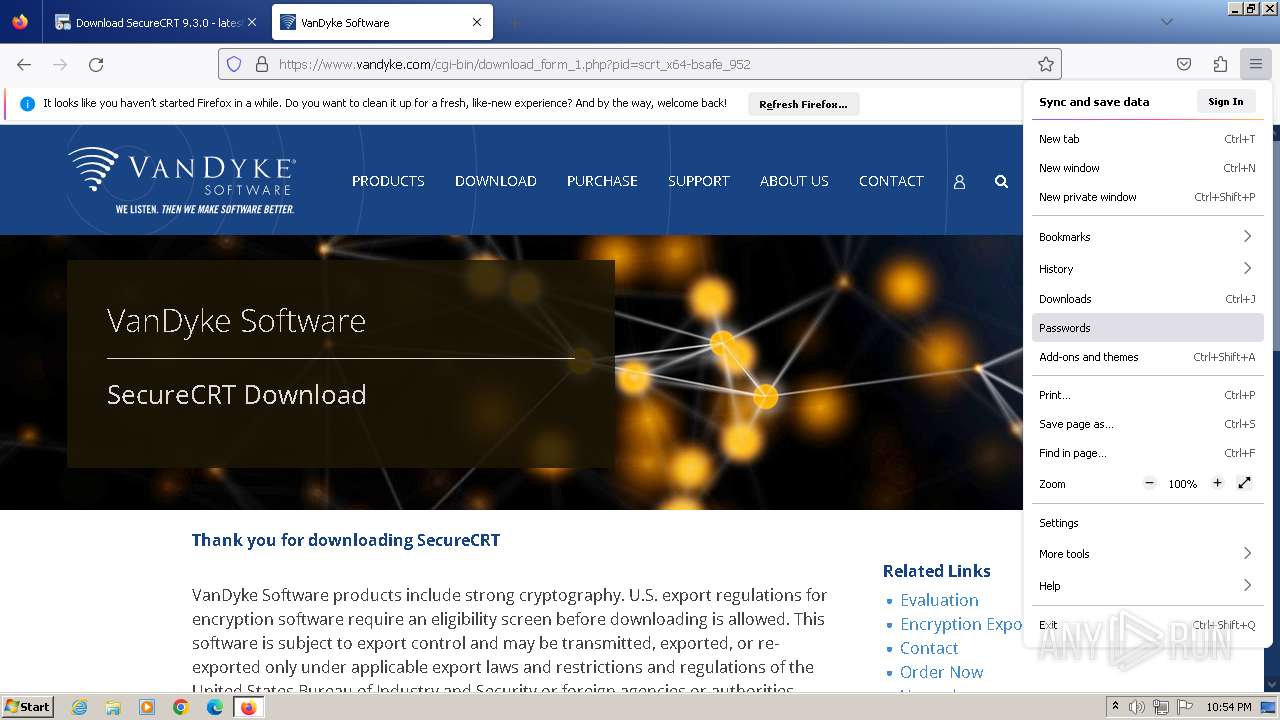Expand the History submenu
The width and height of the screenshot is (1280, 720).
click(1147, 268)
